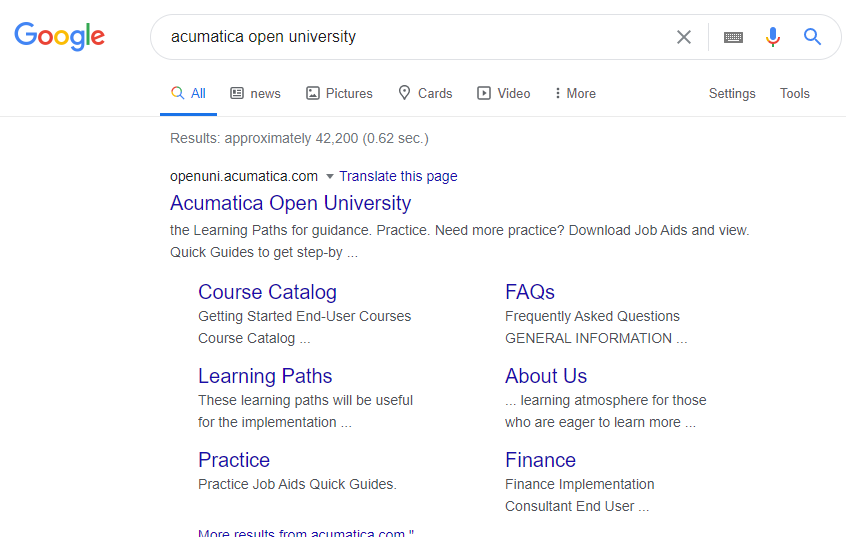Open search Settings
Image resolution: width=846 pixels, height=537 pixels.
(x=732, y=93)
